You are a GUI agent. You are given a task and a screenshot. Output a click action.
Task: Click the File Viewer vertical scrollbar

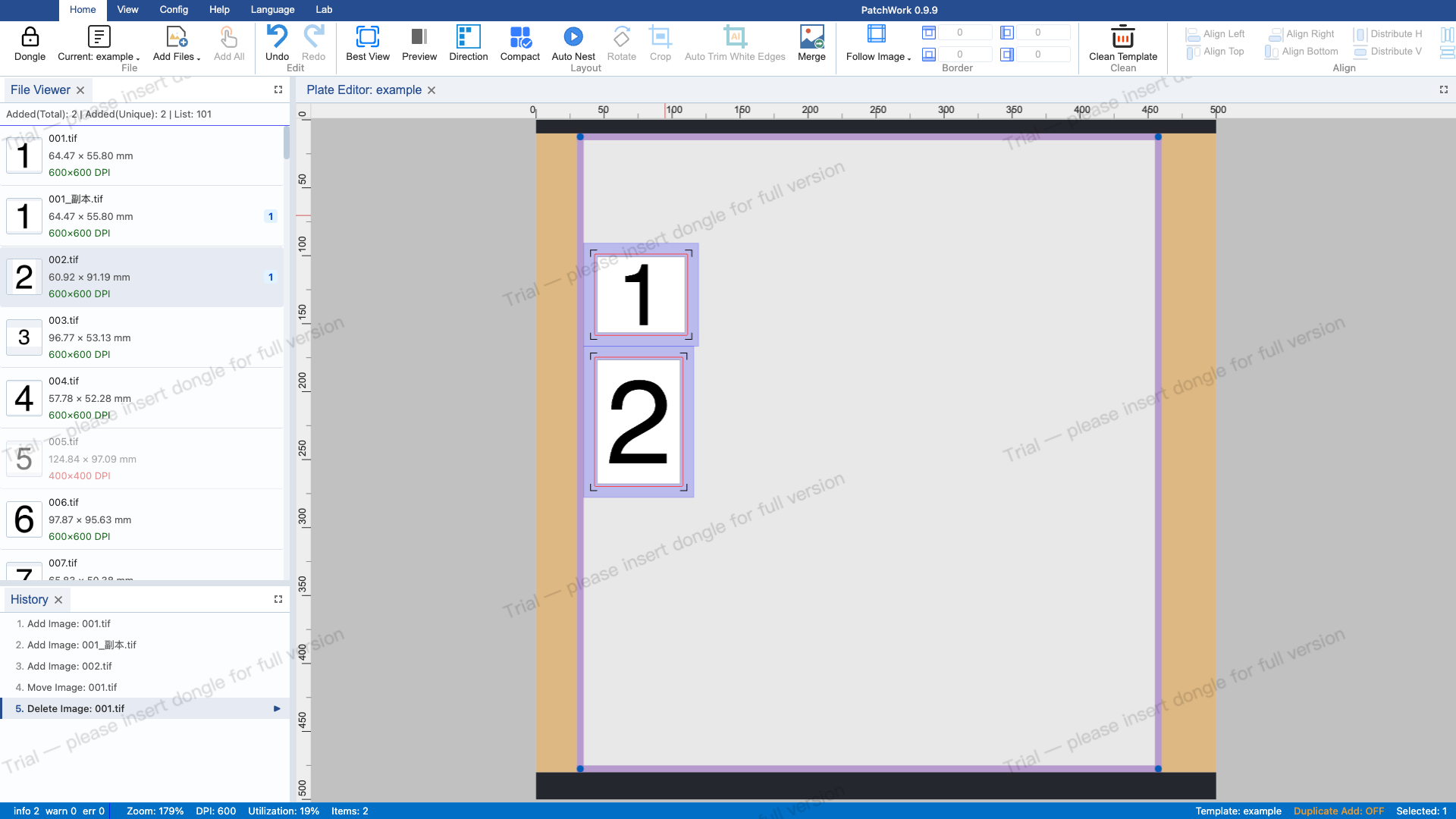coord(287,143)
